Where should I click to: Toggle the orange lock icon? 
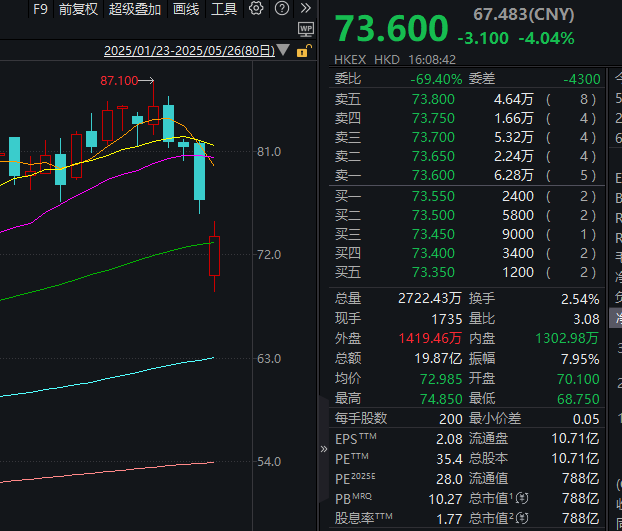tap(304, 50)
